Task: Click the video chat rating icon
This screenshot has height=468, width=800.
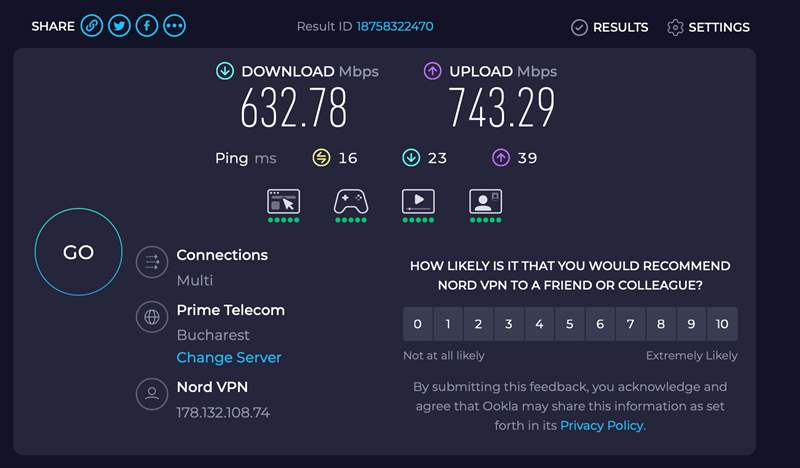Action: [485, 201]
